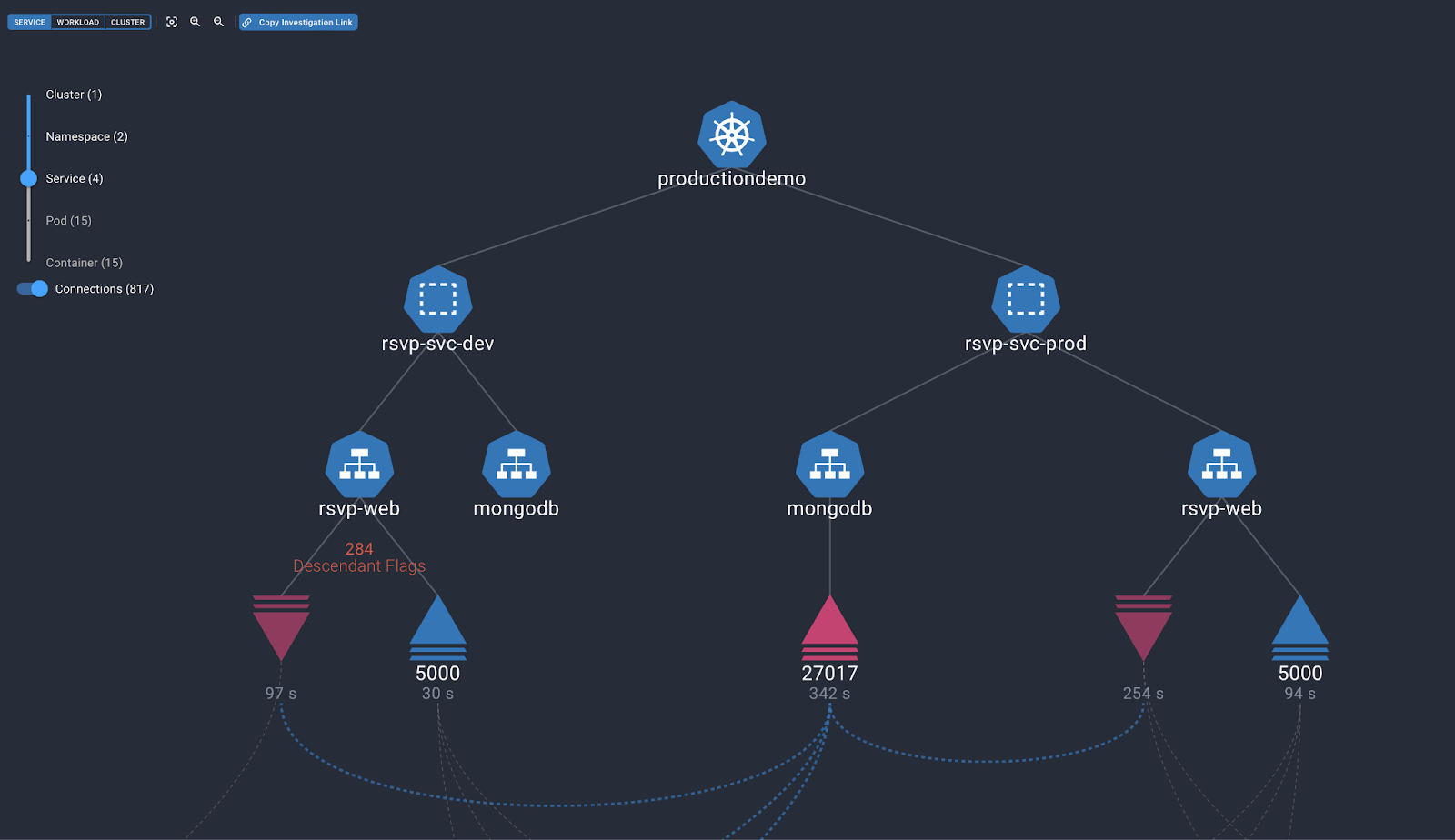Viewport: 1455px width, 840px height.
Task: Switch to the CLUSTER view tab
Action: [127, 22]
